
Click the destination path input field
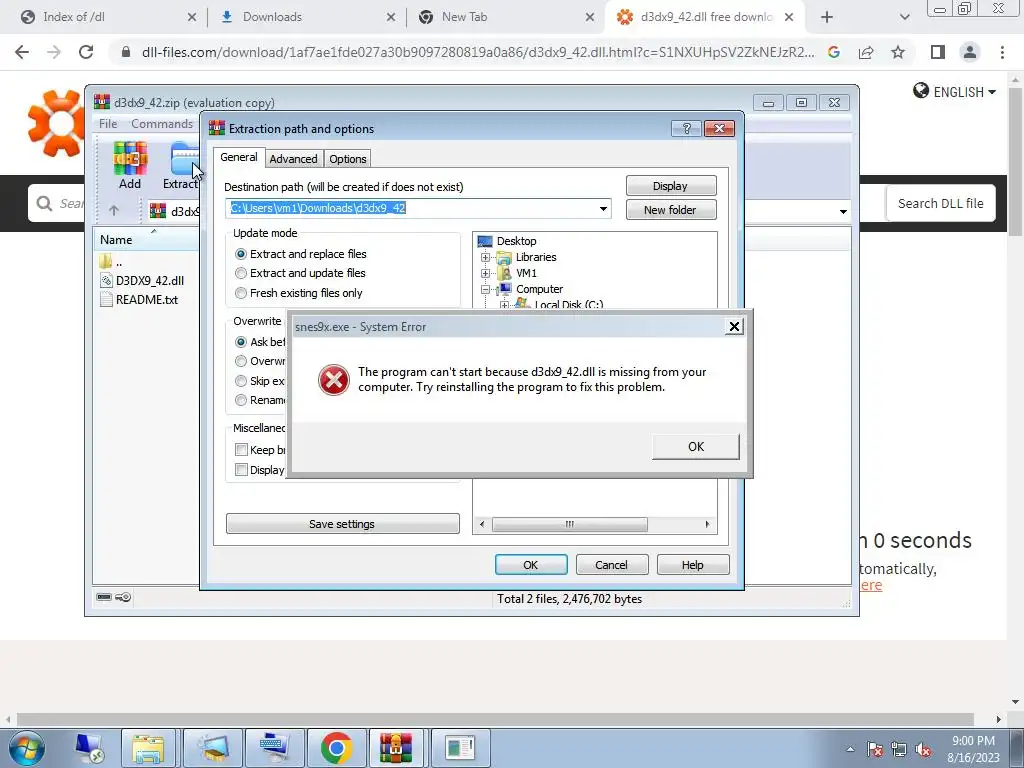pos(418,209)
